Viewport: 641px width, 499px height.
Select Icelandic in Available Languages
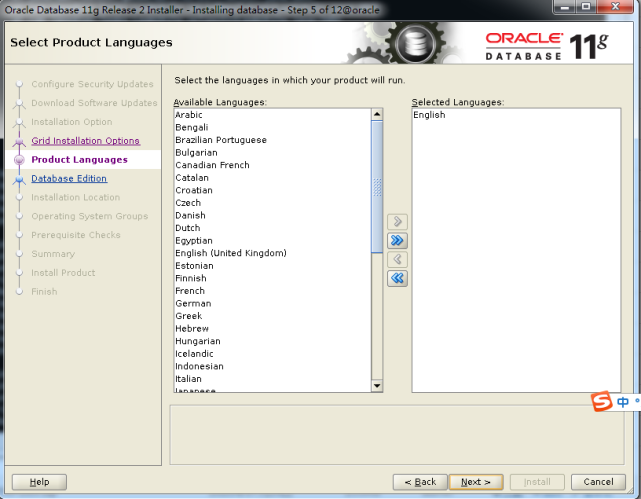[x=272, y=354]
